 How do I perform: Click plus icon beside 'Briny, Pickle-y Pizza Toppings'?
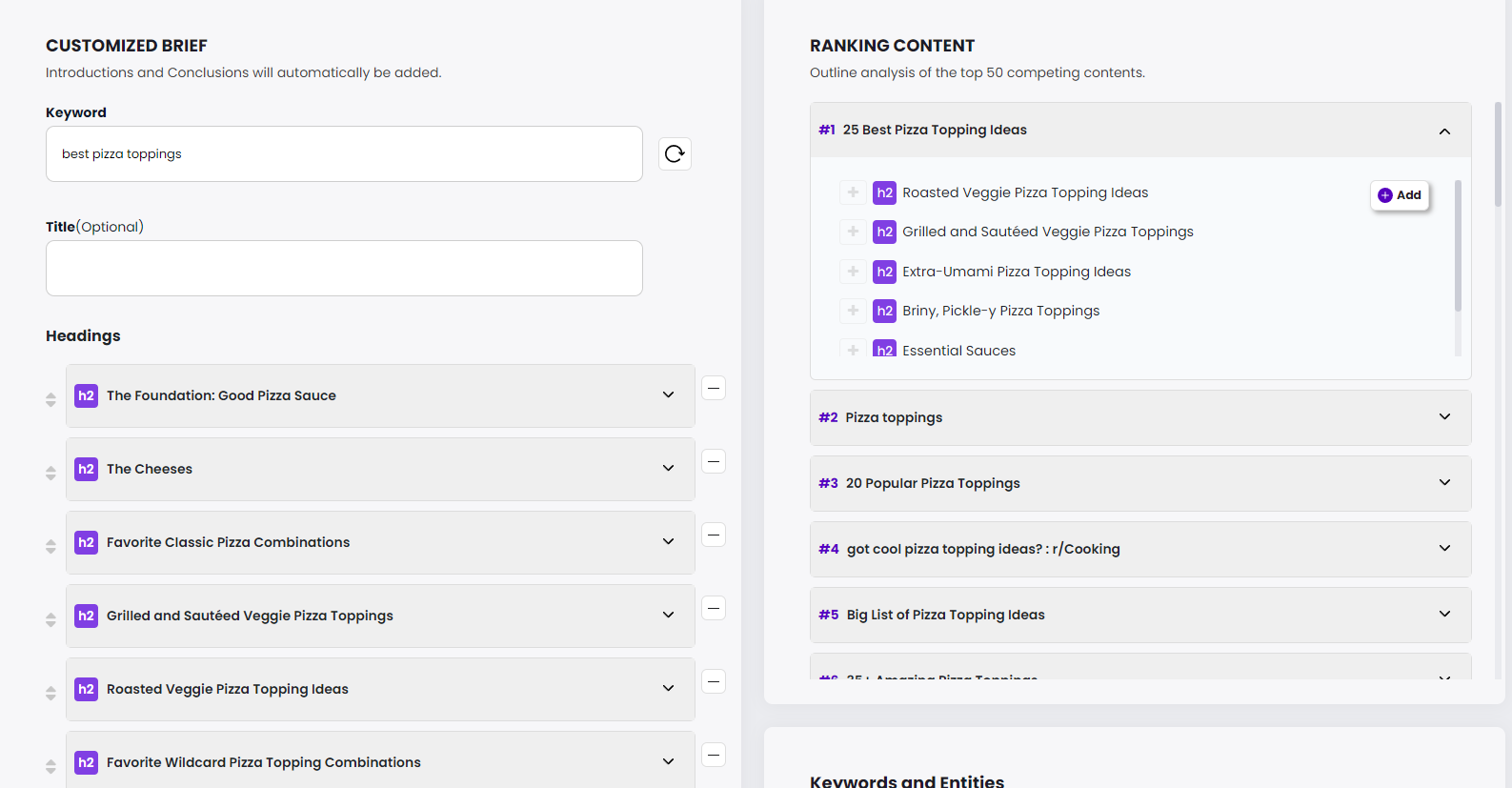point(853,311)
